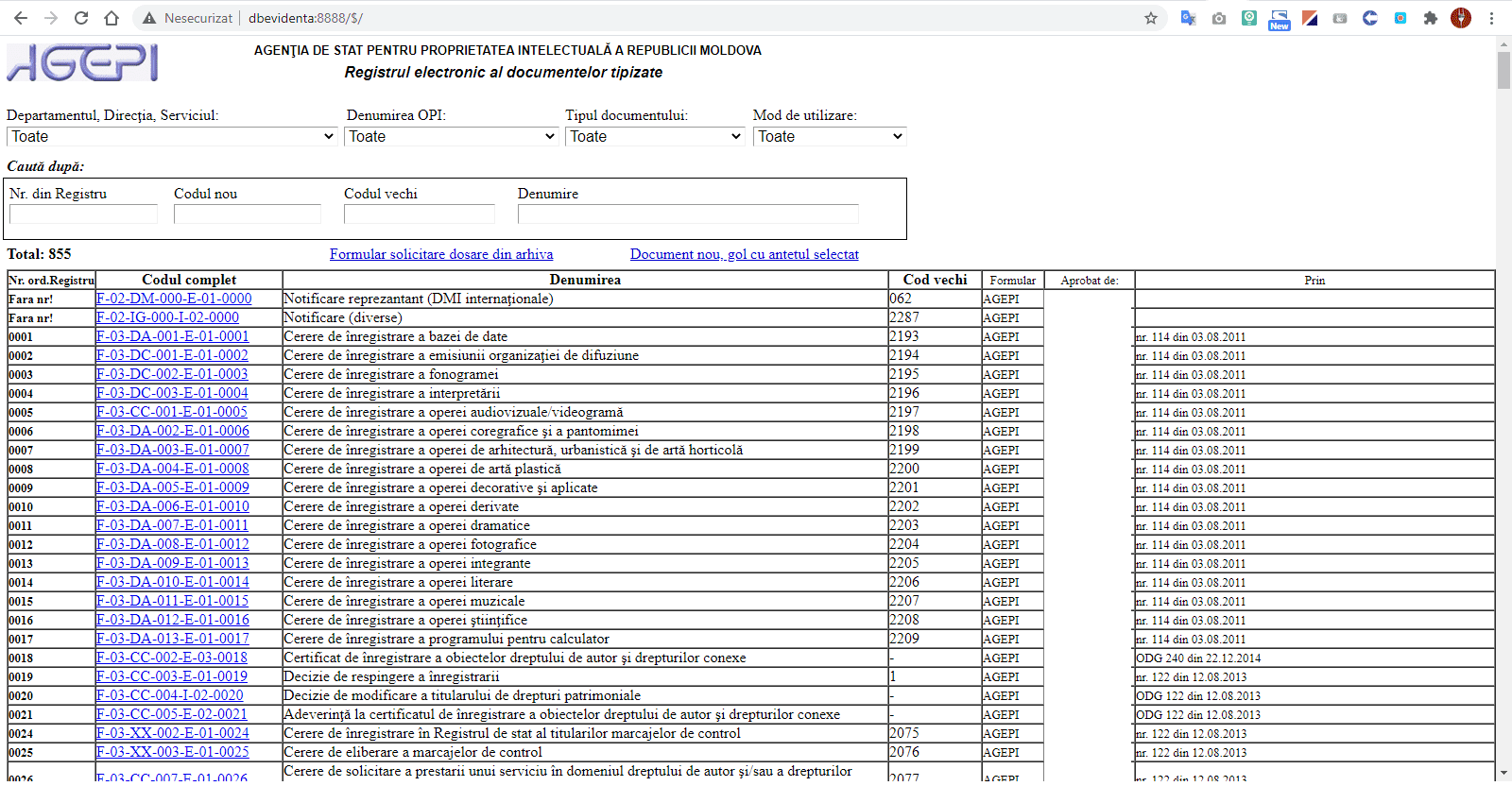Screen dimensions: 1512x786
Task: Focus the Codul vechi search field
Action: [x=420, y=214]
